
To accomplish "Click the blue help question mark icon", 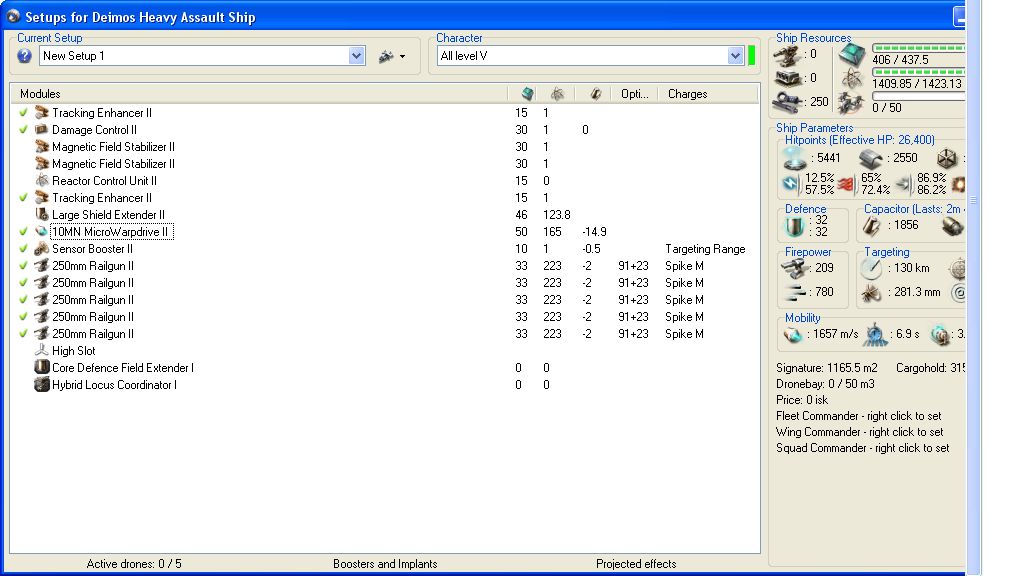I will [24, 56].
